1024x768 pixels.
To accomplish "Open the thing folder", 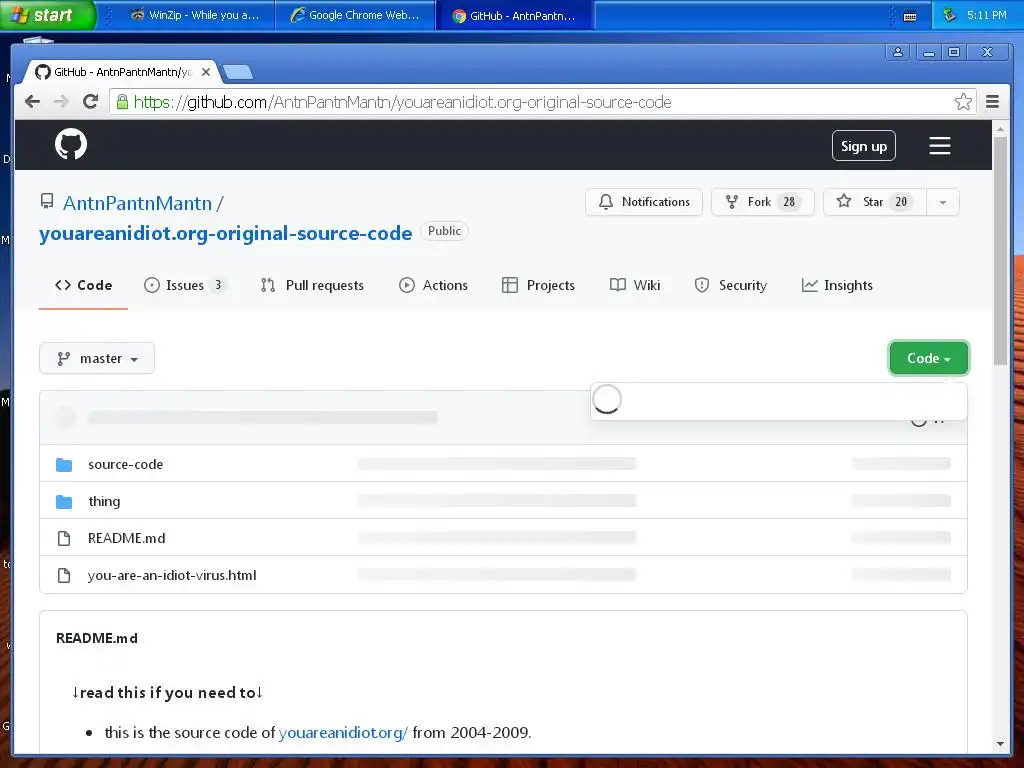I will coord(104,502).
